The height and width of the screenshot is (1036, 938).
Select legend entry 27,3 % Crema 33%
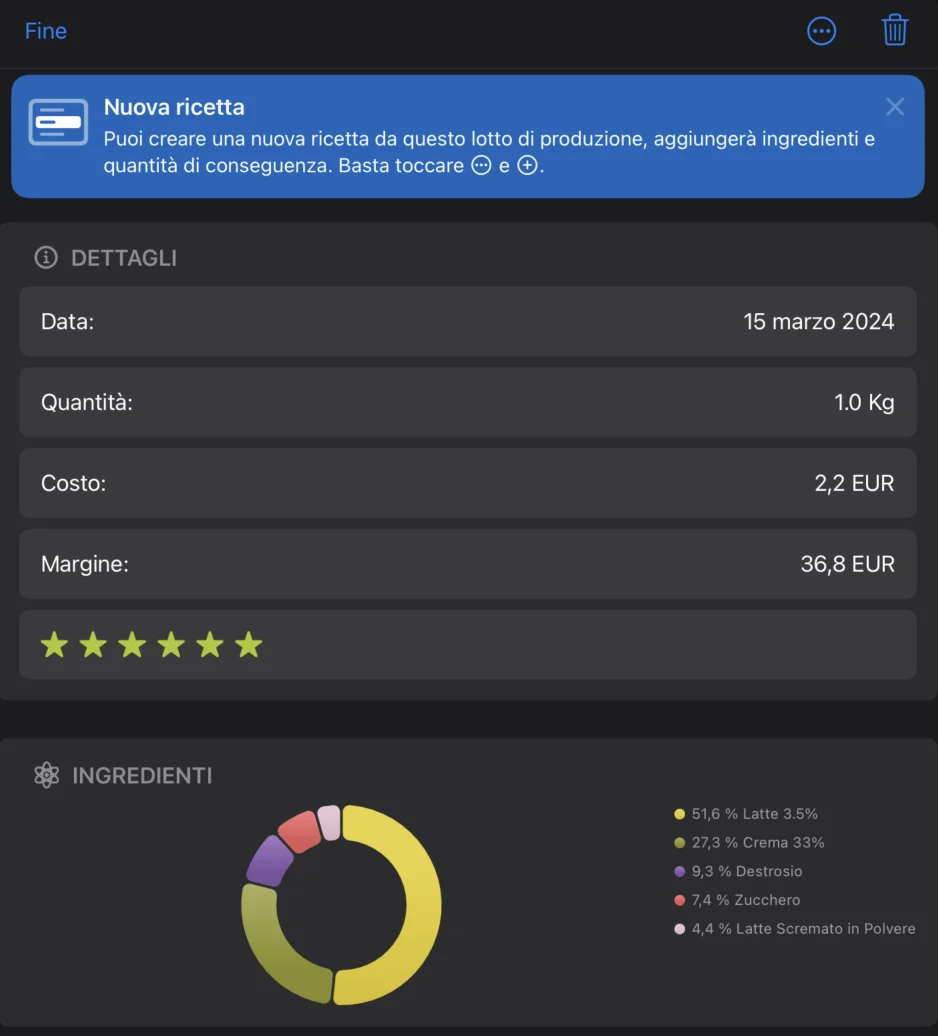749,842
